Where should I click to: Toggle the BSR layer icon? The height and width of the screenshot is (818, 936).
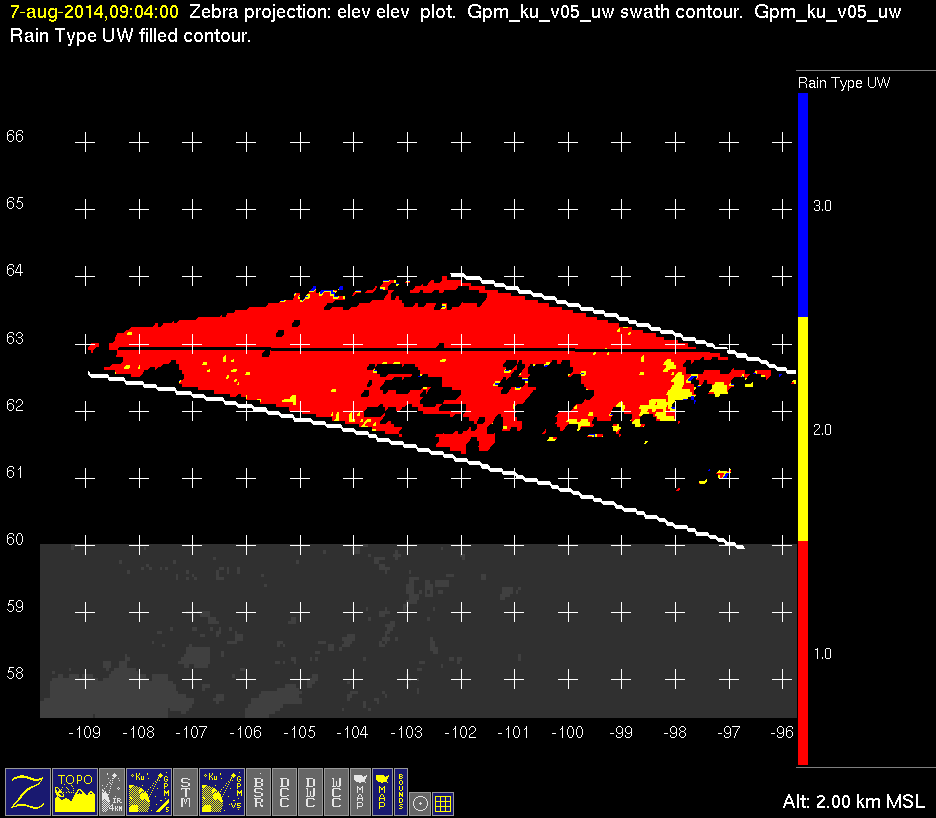(x=259, y=792)
